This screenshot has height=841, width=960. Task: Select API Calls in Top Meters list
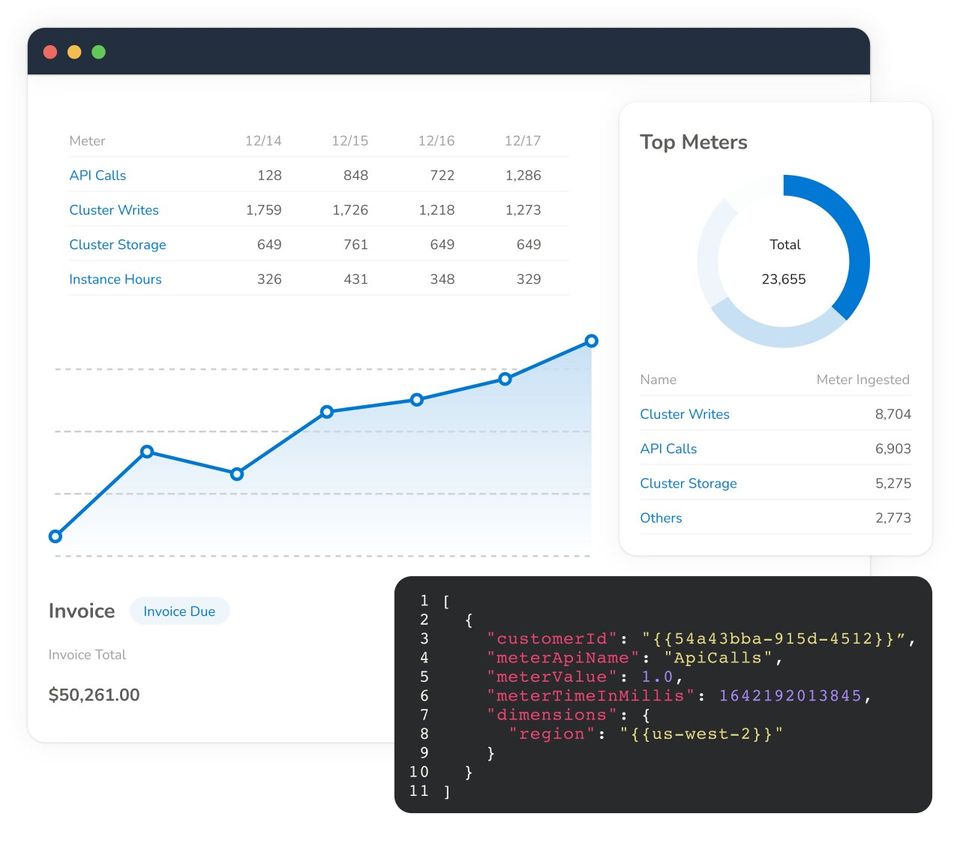668,449
